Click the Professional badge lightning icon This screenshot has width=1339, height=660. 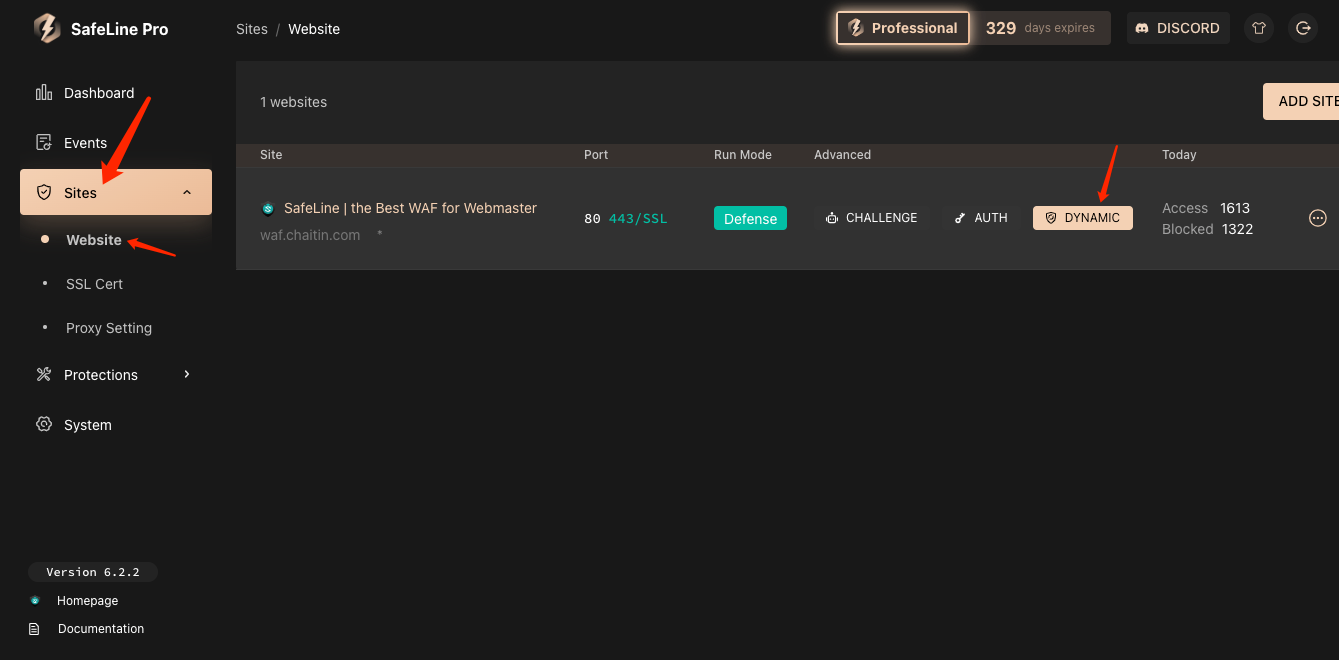click(856, 28)
